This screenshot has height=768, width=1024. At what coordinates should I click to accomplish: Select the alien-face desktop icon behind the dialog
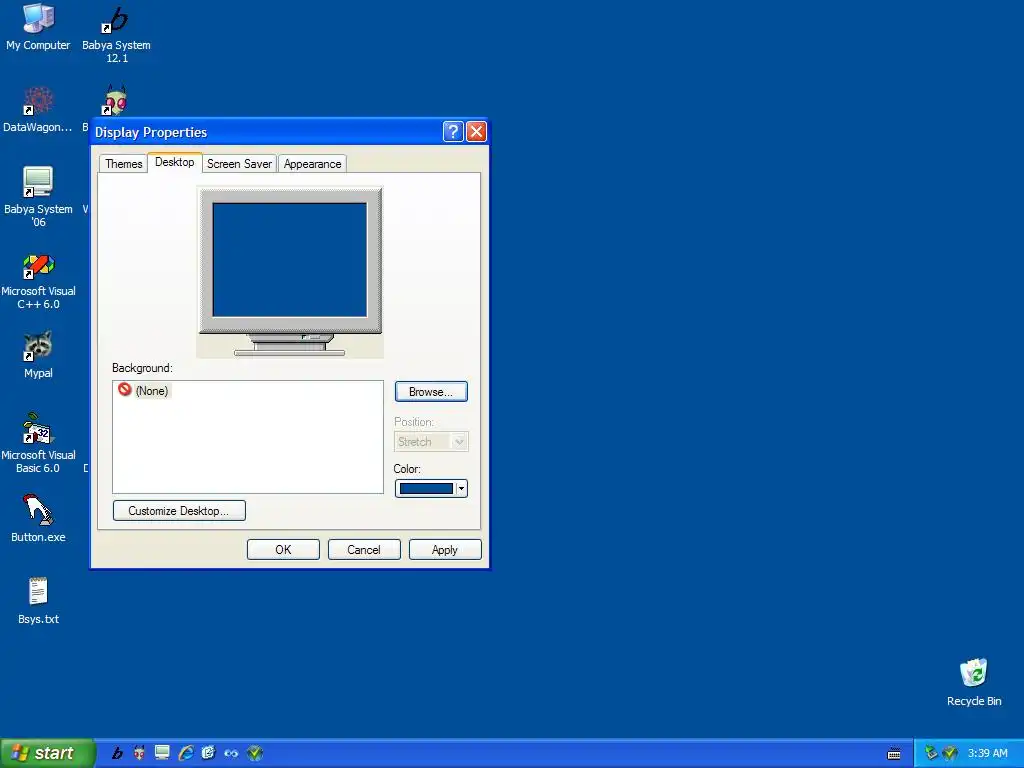(x=116, y=100)
